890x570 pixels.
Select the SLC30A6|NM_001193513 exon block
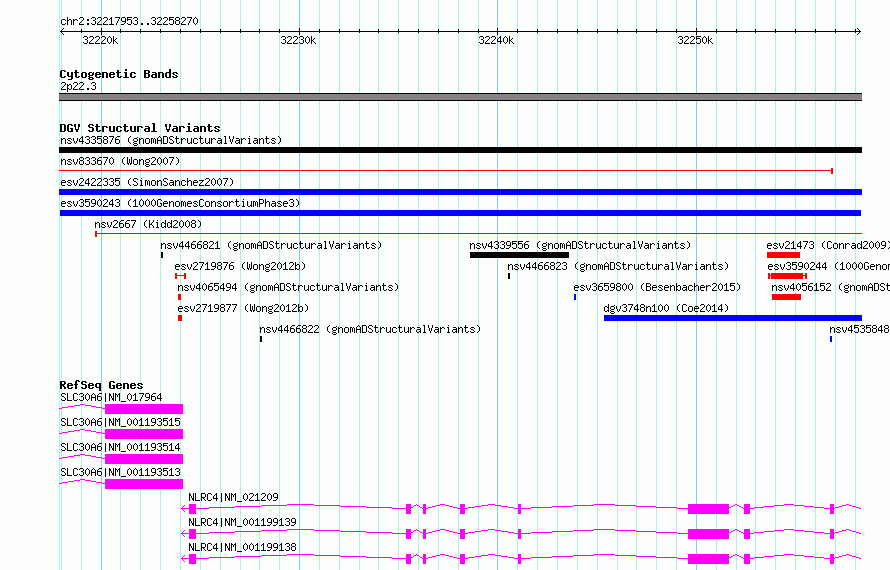coord(144,484)
